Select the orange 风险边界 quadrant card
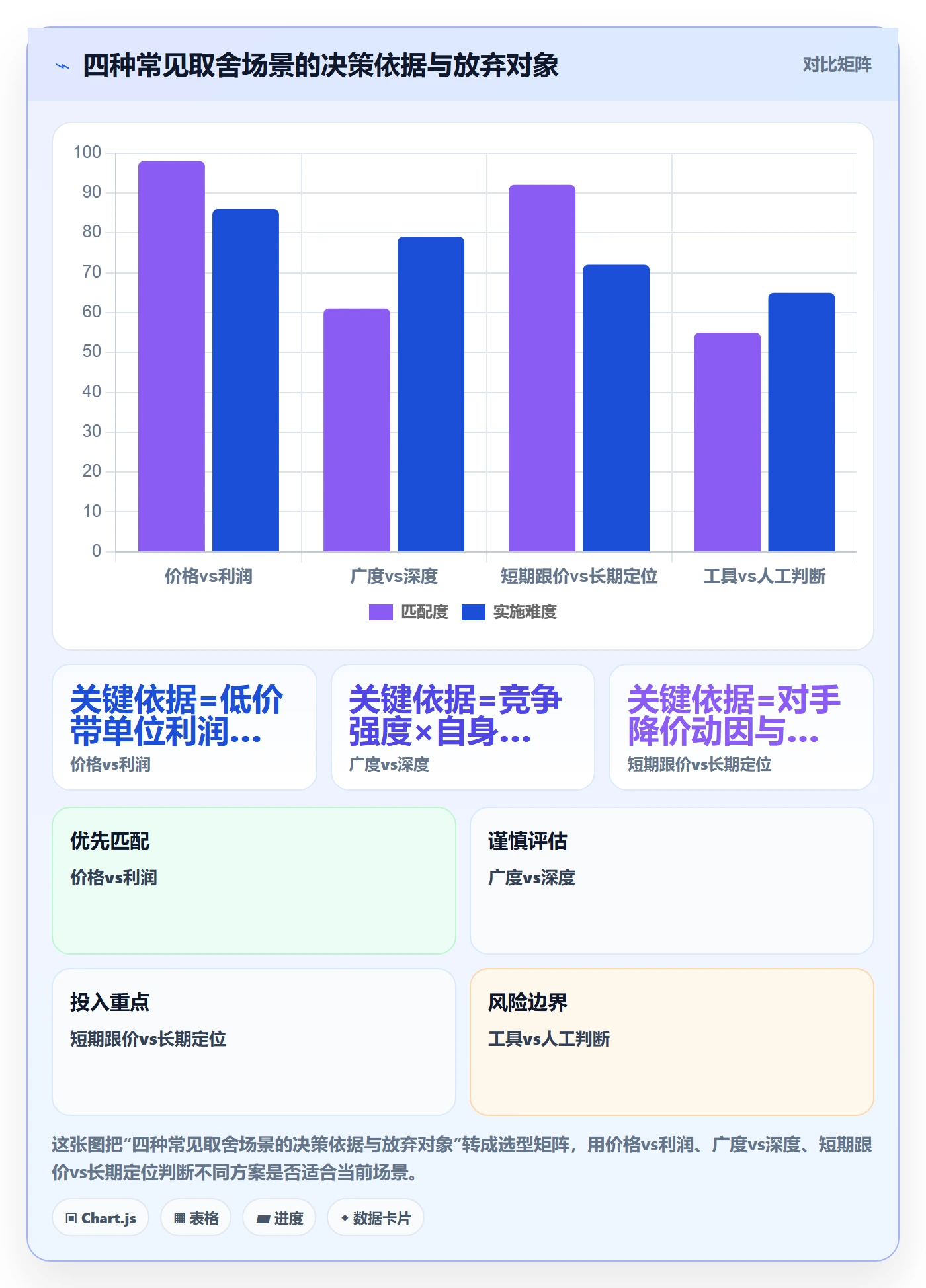The width and height of the screenshot is (926, 1288). tap(672, 1042)
